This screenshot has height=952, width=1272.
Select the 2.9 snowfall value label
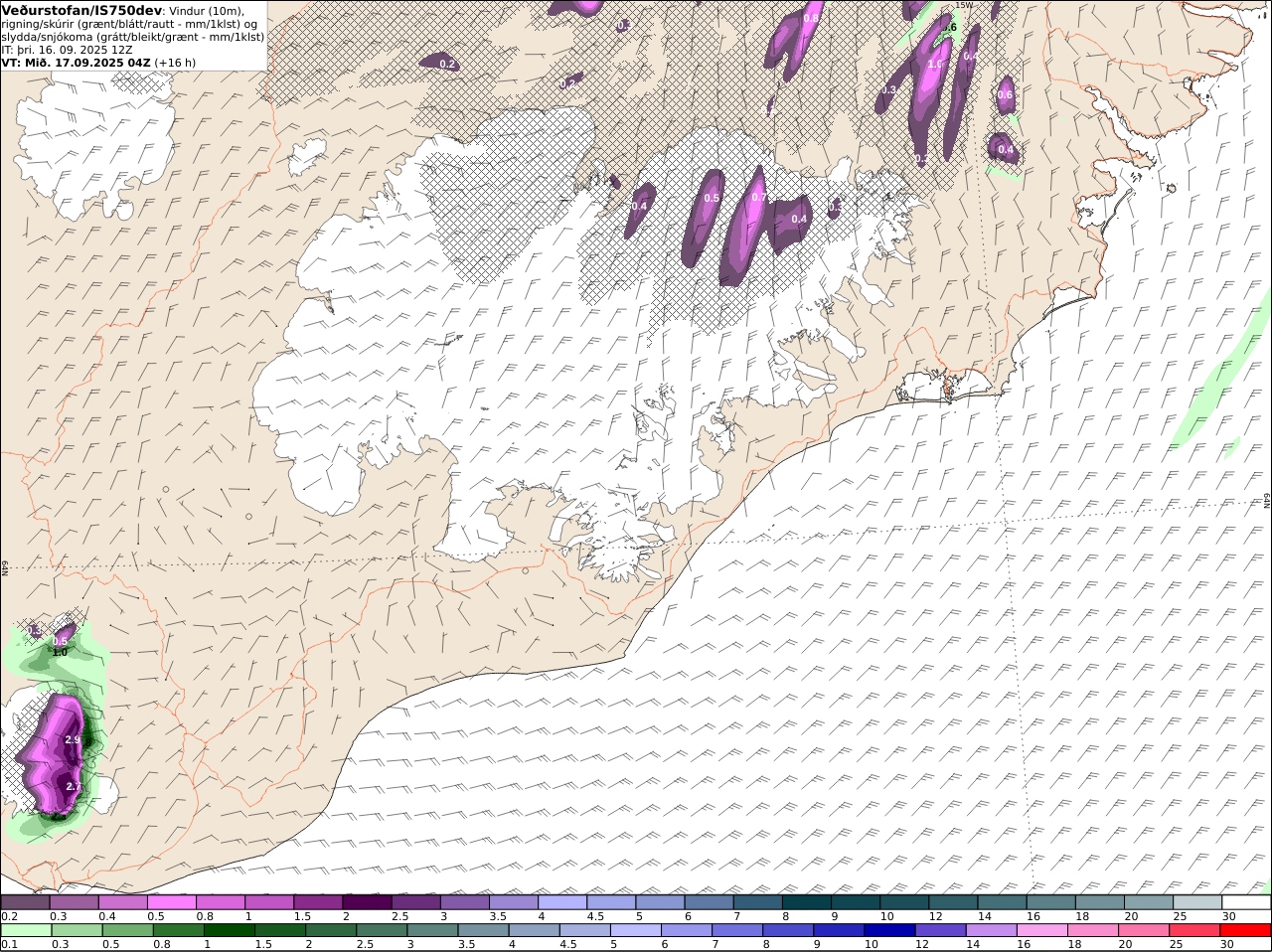tap(73, 740)
